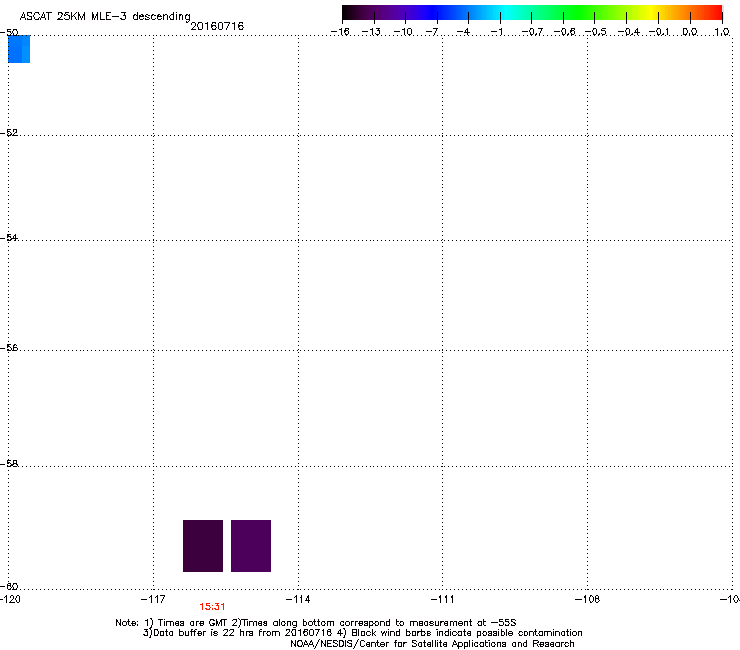The width and height of the screenshot is (740, 650).
Task: Select the purple right data square
Action: tap(251, 546)
